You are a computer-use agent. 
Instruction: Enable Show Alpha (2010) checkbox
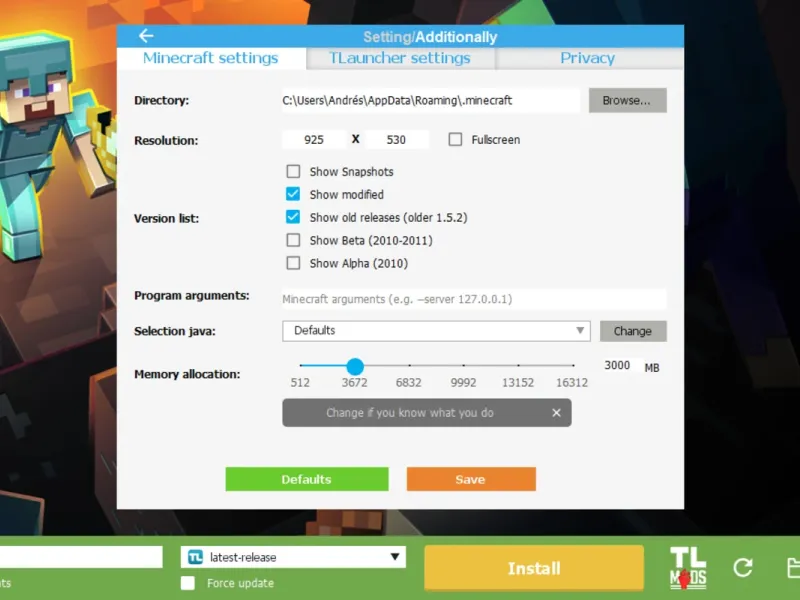293,263
